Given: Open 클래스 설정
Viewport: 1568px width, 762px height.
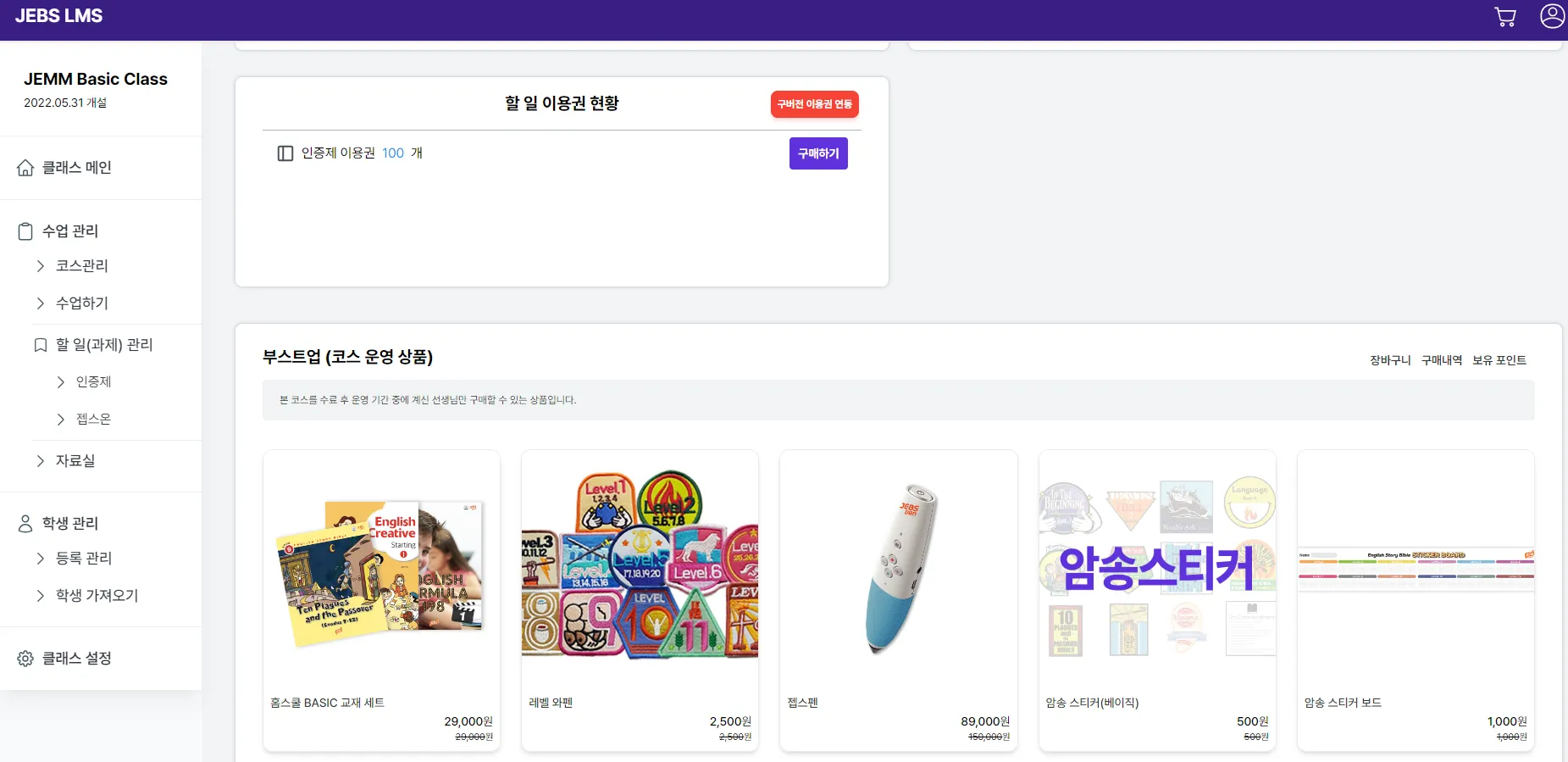Looking at the screenshot, I should point(77,659).
